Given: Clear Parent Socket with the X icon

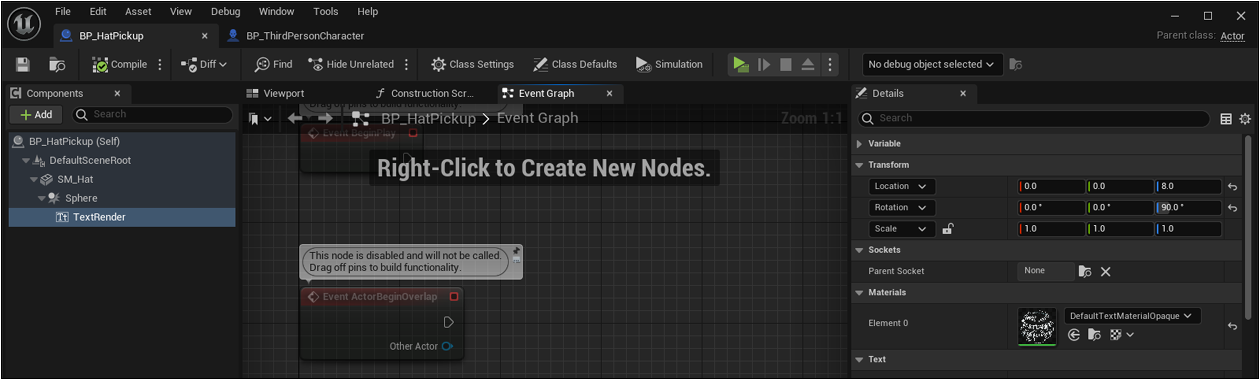Looking at the screenshot, I should [x=1106, y=271].
